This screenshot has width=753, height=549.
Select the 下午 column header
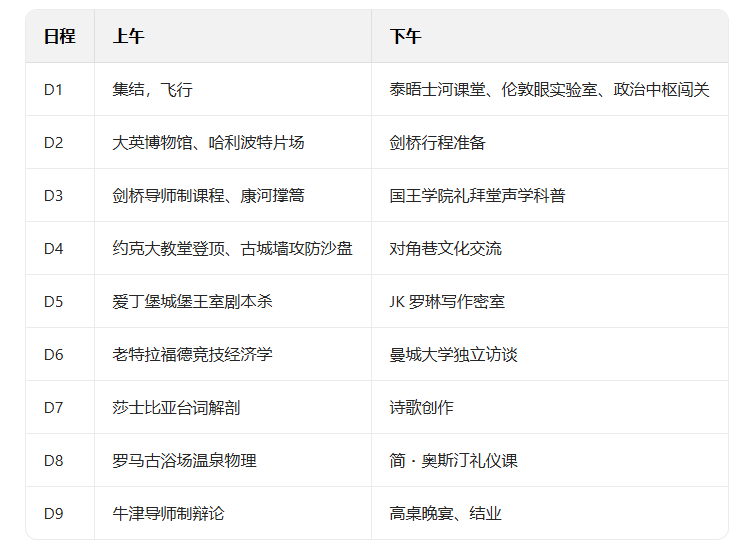405,37
